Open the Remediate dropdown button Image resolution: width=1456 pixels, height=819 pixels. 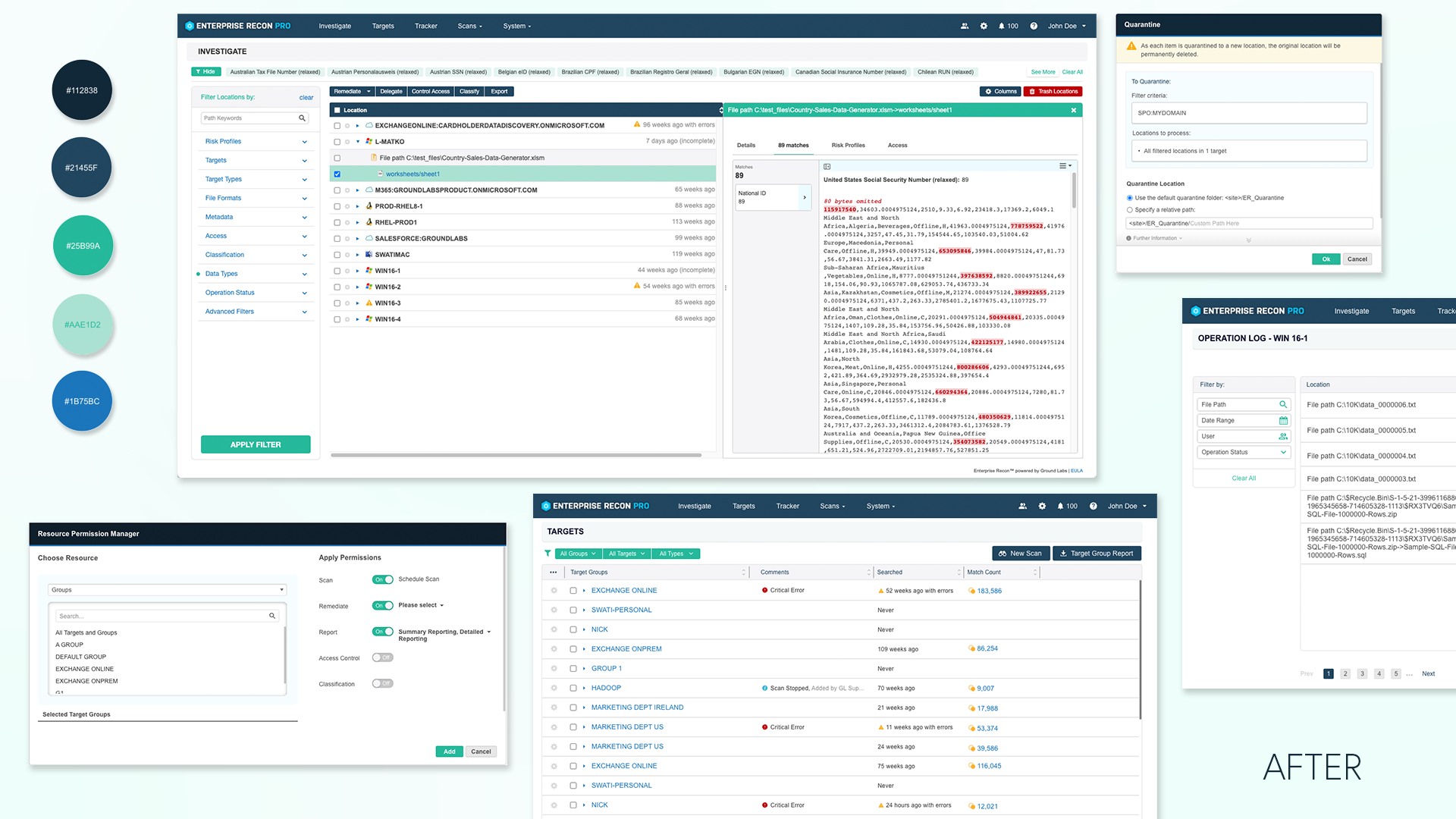(352, 92)
